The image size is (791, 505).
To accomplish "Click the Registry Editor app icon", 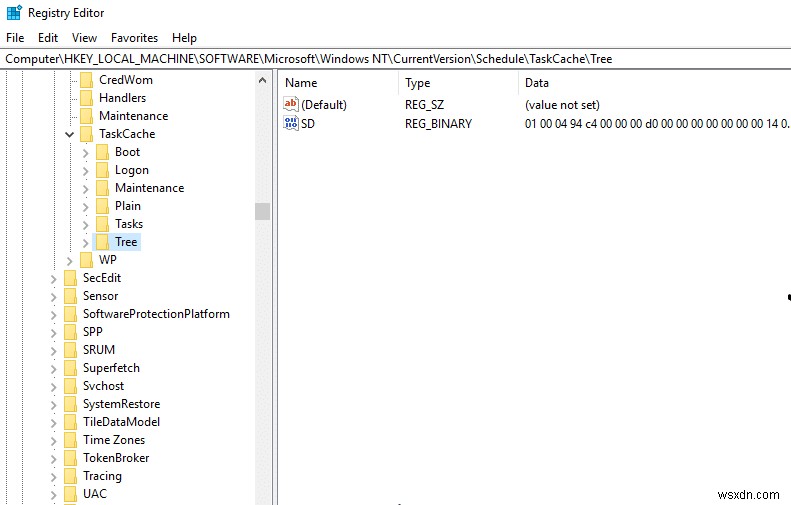I will 14,13.
